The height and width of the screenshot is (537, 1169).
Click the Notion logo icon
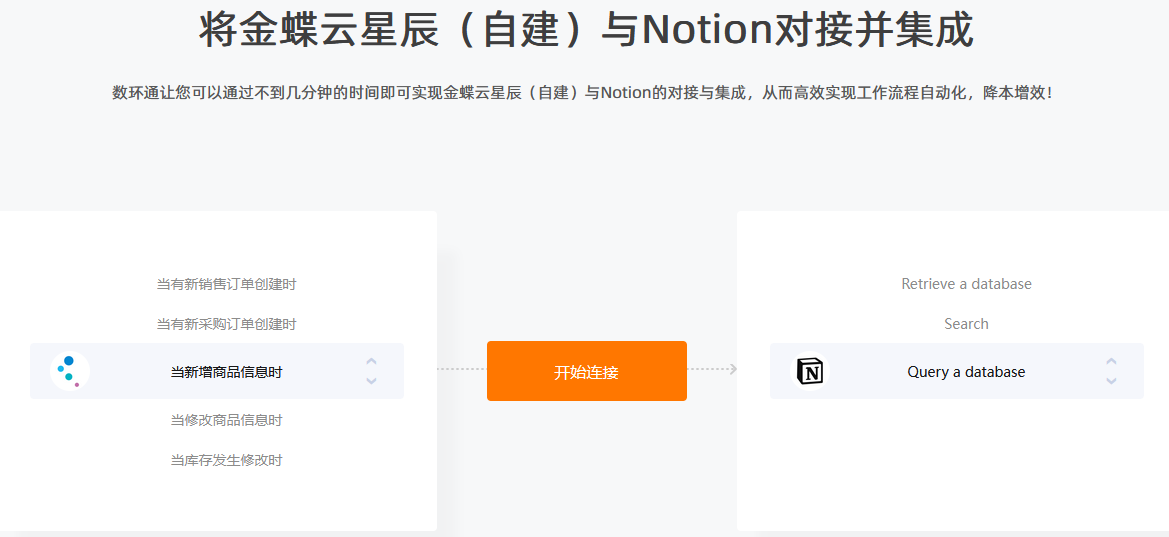pos(809,371)
